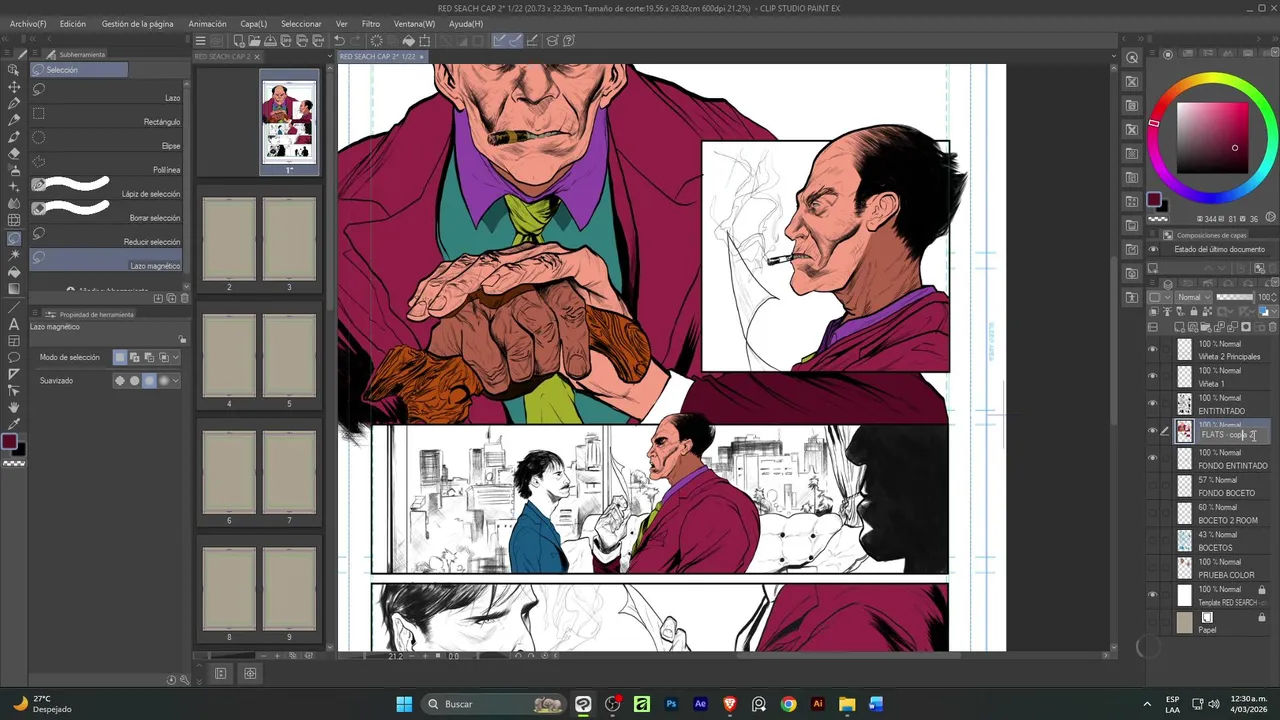The image size is (1280, 720).
Task: Click the FLATS copia layer name field
Action: (1233, 435)
